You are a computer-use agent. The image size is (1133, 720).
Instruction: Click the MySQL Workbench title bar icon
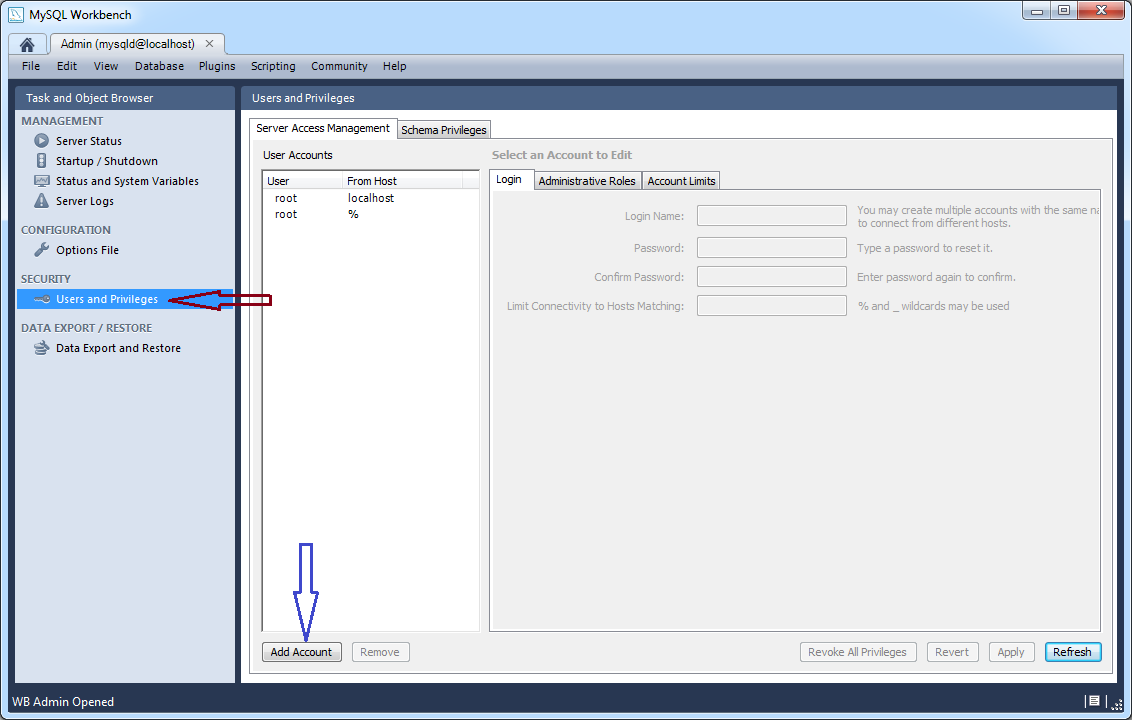tap(16, 14)
